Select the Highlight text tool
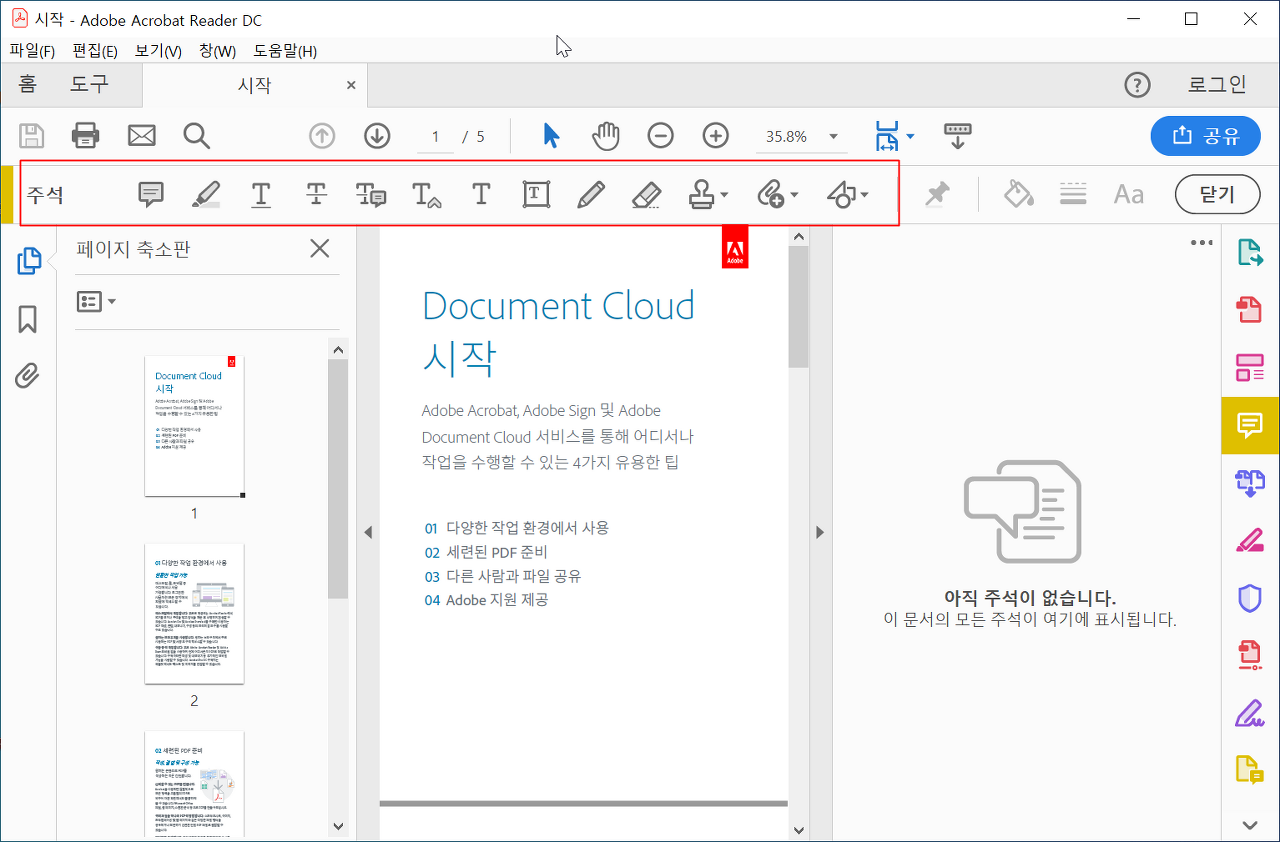Viewport: 1280px width, 842px height. [x=206, y=194]
